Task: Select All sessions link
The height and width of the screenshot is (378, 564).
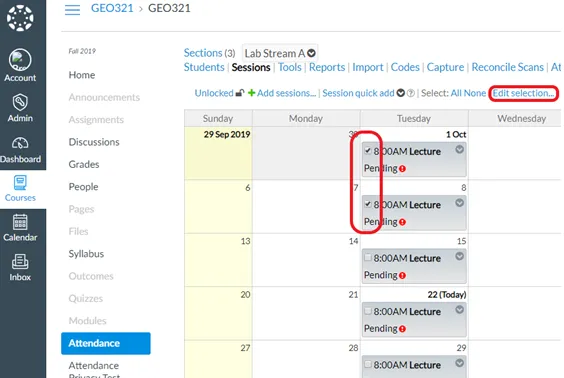Action: [x=456, y=93]
